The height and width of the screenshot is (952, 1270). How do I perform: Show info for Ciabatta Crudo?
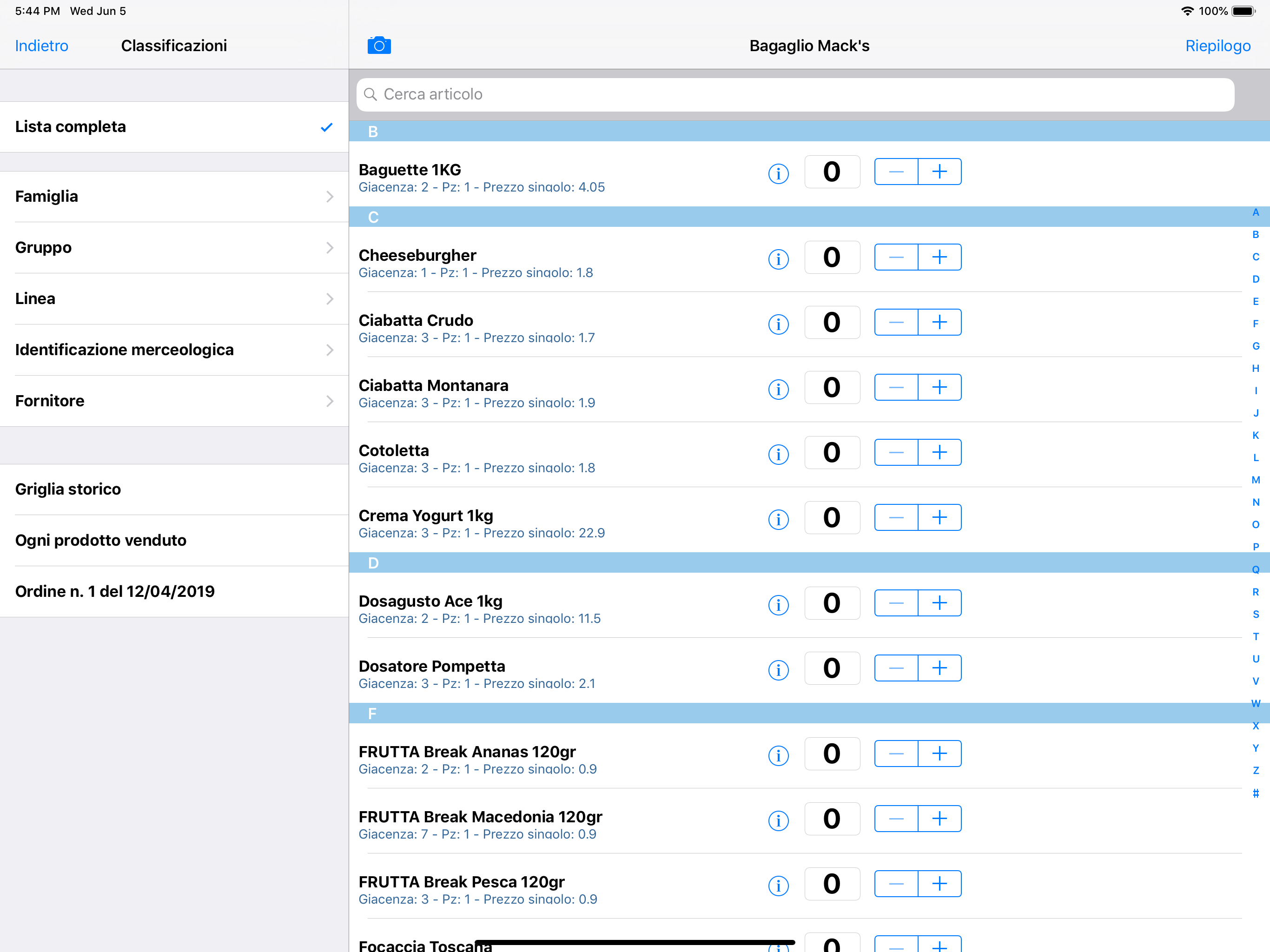778,324
